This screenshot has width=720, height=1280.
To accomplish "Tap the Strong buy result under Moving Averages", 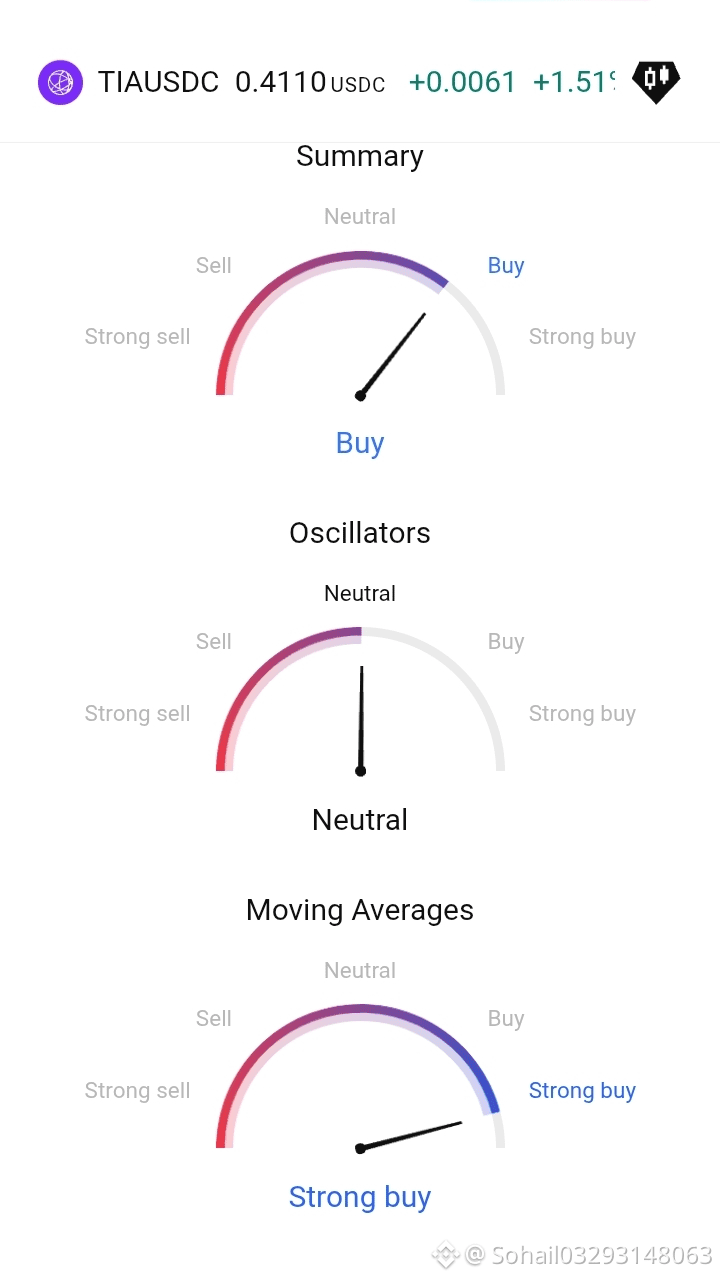I will 360,1197.
